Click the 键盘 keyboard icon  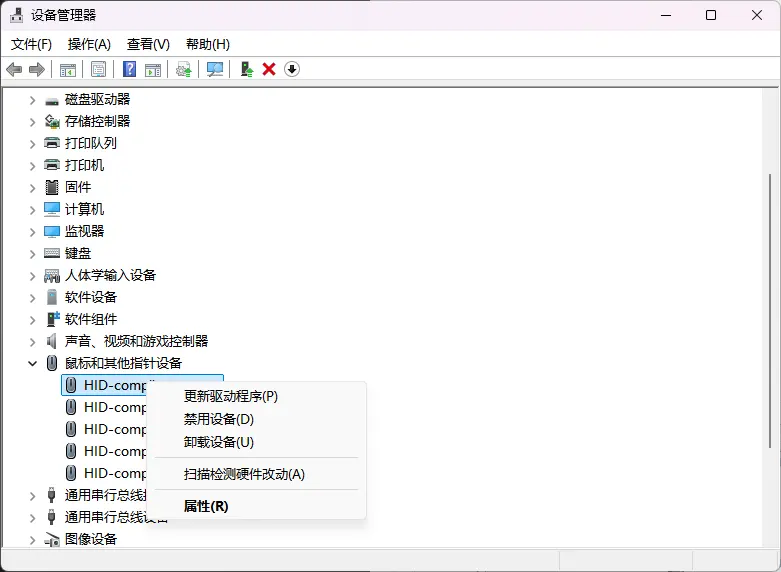pos(52,253)
